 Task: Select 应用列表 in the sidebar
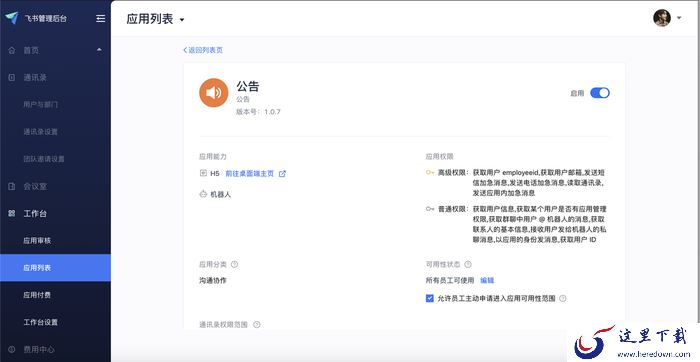pos(55,268)
